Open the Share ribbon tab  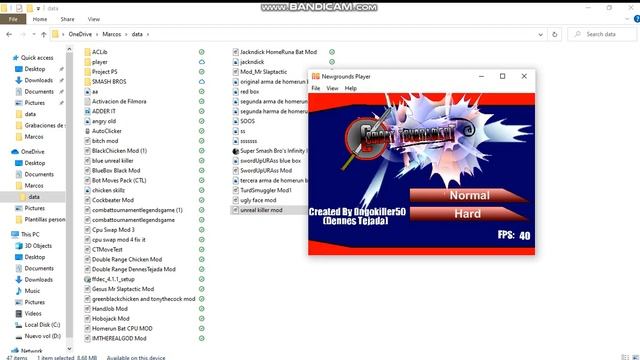[x=67, y=19]
